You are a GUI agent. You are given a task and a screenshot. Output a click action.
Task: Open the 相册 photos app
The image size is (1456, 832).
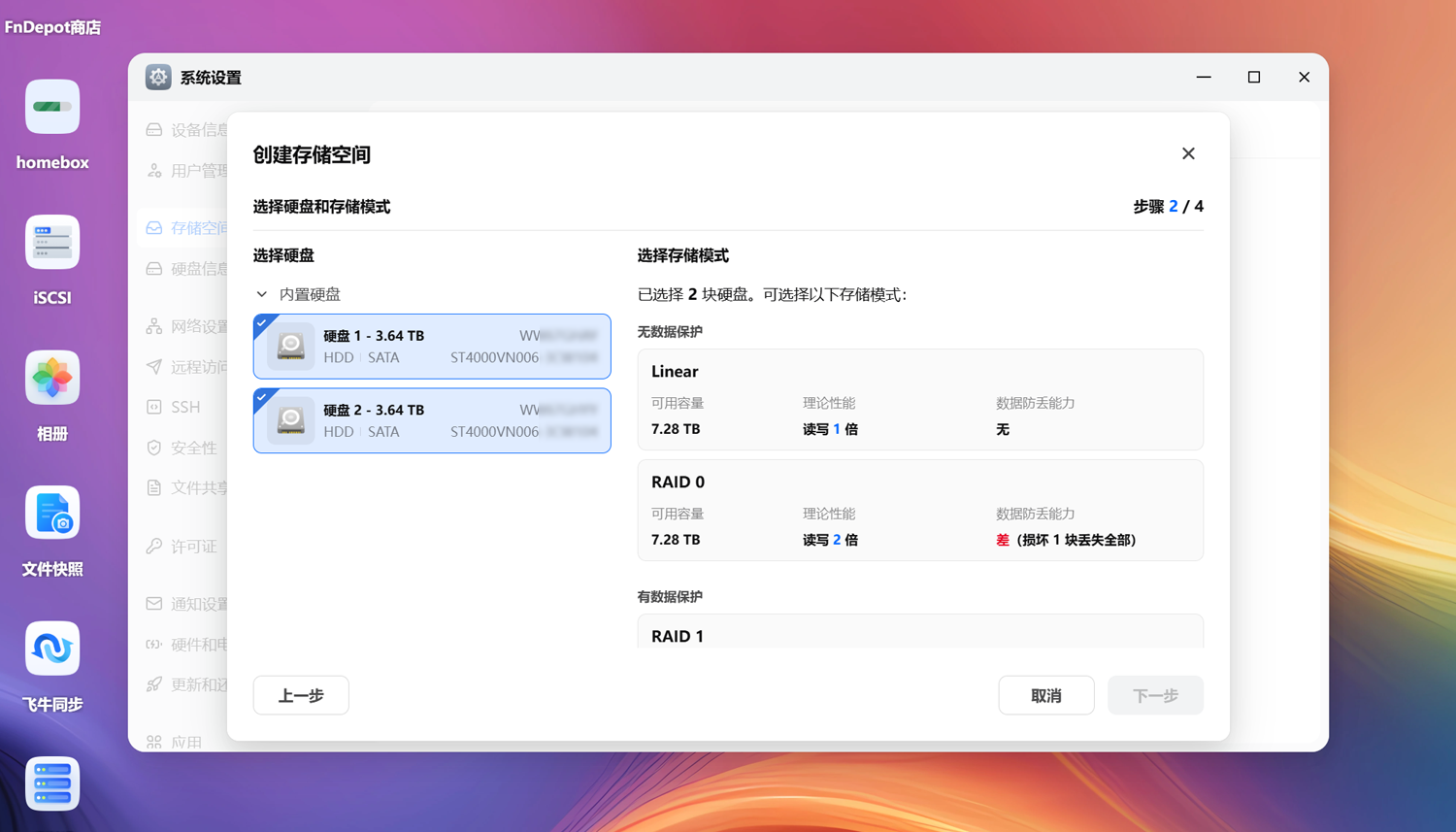point(52,378)
